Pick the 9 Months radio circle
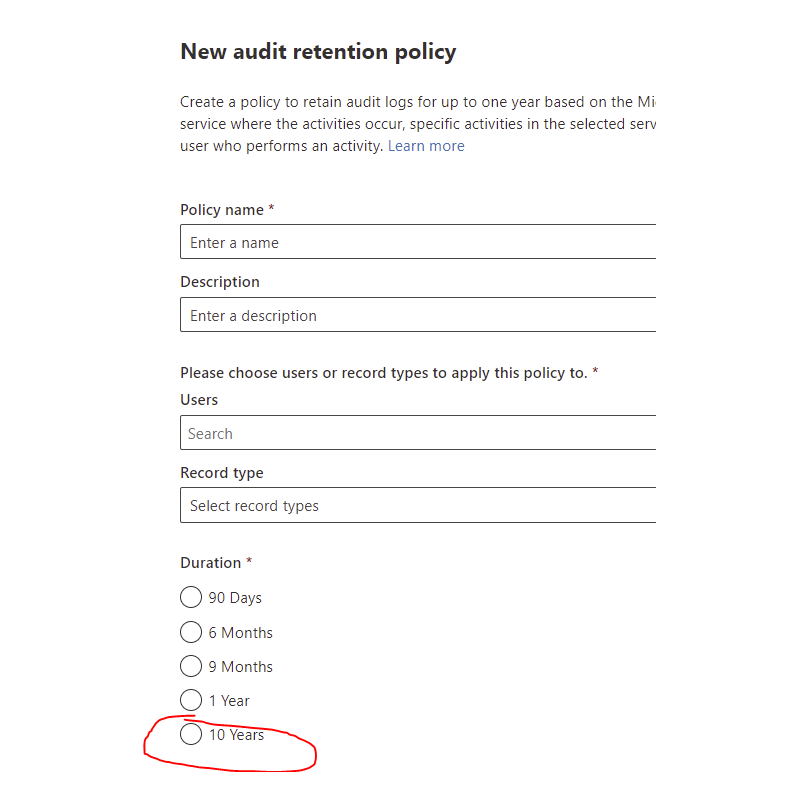Viewport: 800px width, 800px height. pos(191,666)
